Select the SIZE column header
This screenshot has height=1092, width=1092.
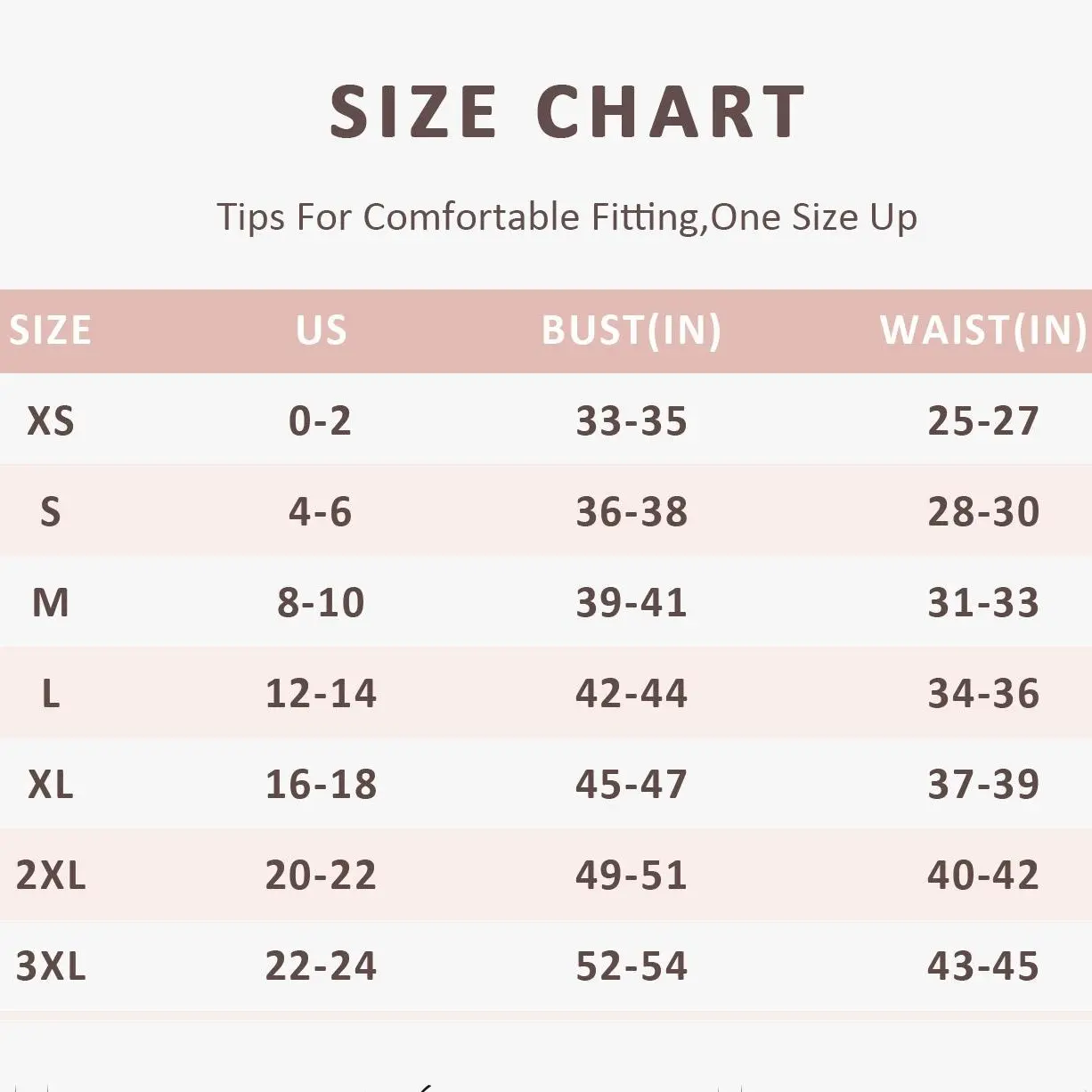pos(51,330)
